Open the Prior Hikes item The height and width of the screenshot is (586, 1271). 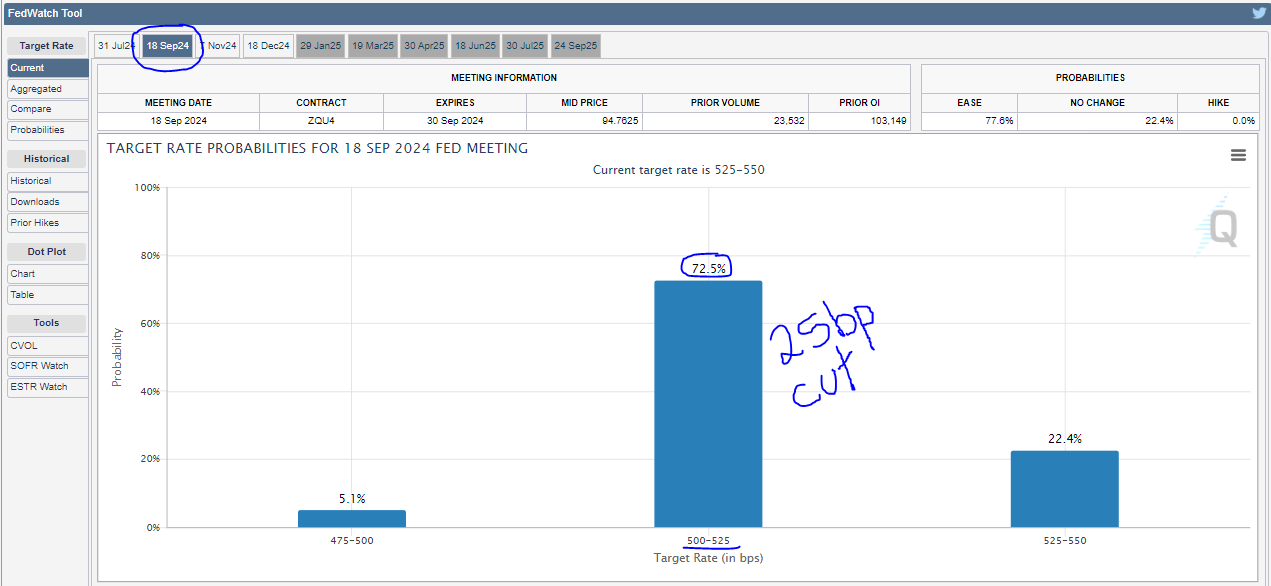[47, 223]
